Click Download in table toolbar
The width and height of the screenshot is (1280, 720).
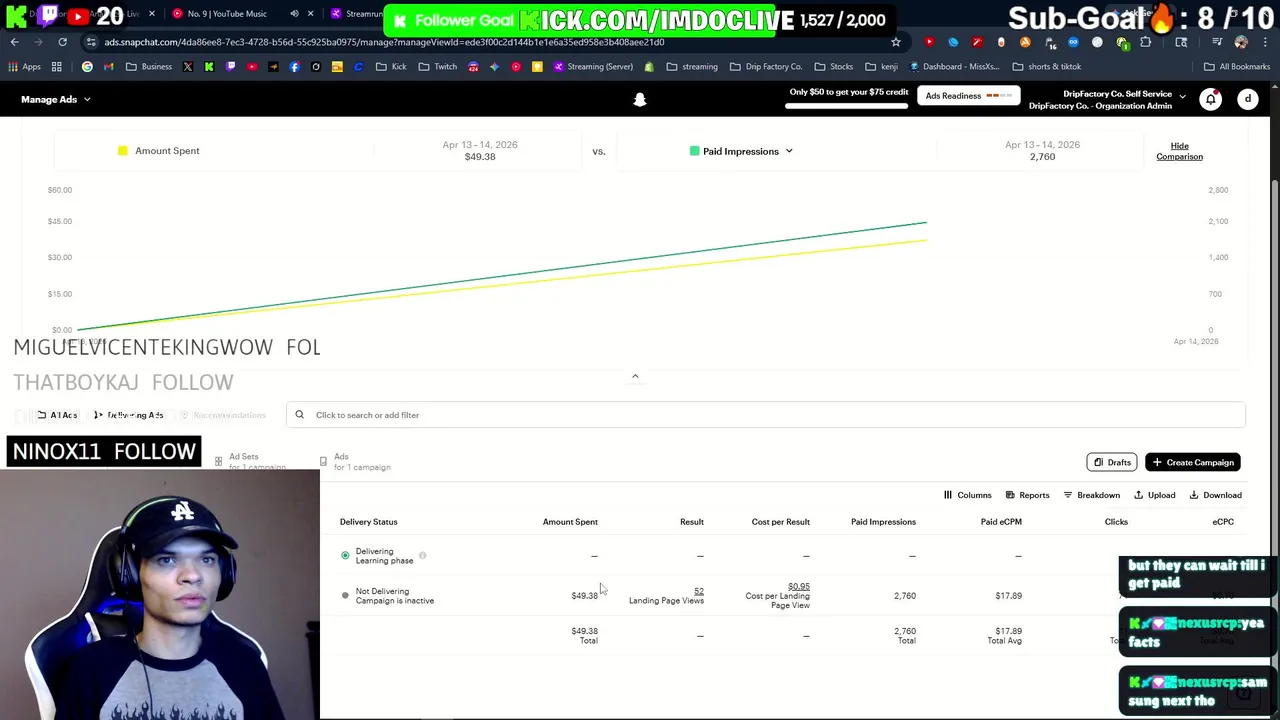[x=1215, y=495]
